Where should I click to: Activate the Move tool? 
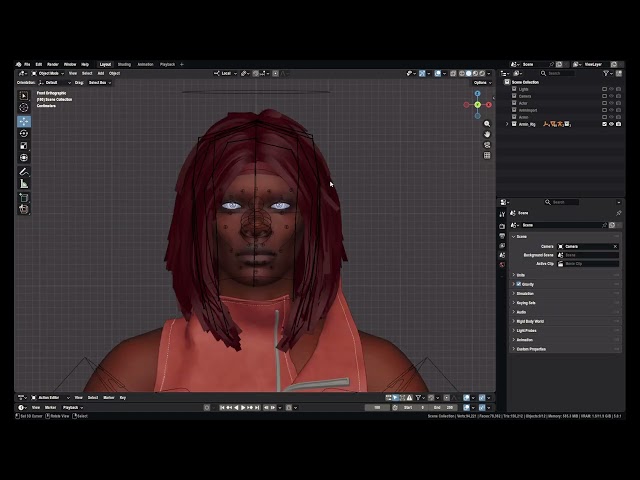(x=24, y=121)
